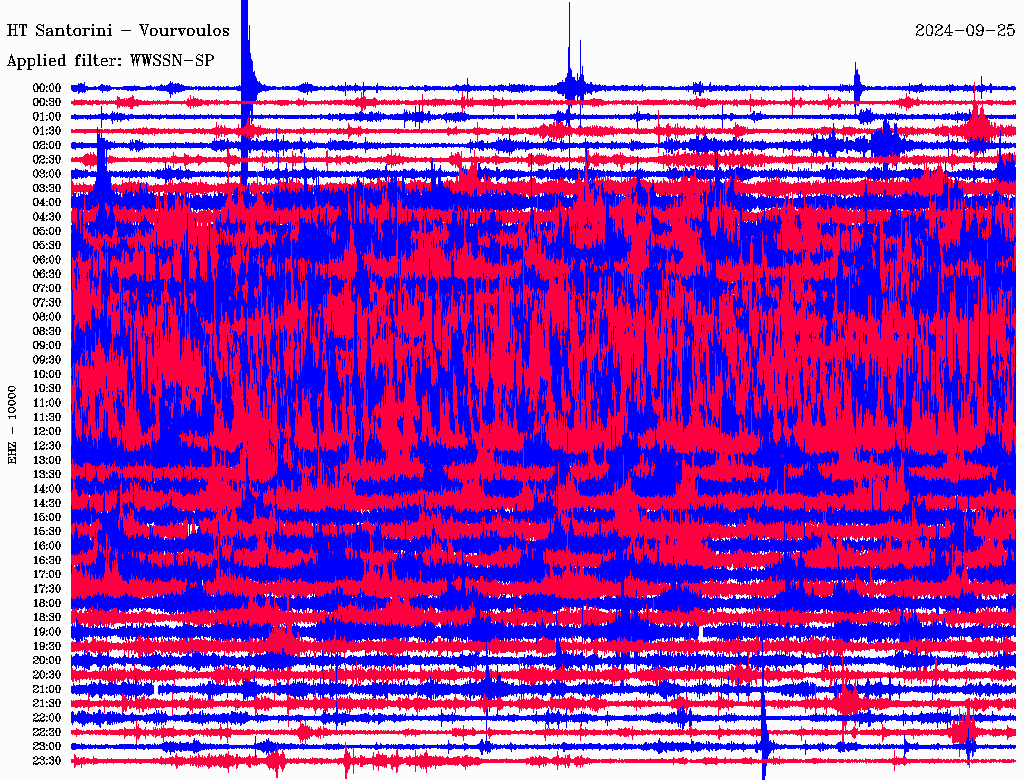
Task: Select the 02:30 time label
Action: 47,159
